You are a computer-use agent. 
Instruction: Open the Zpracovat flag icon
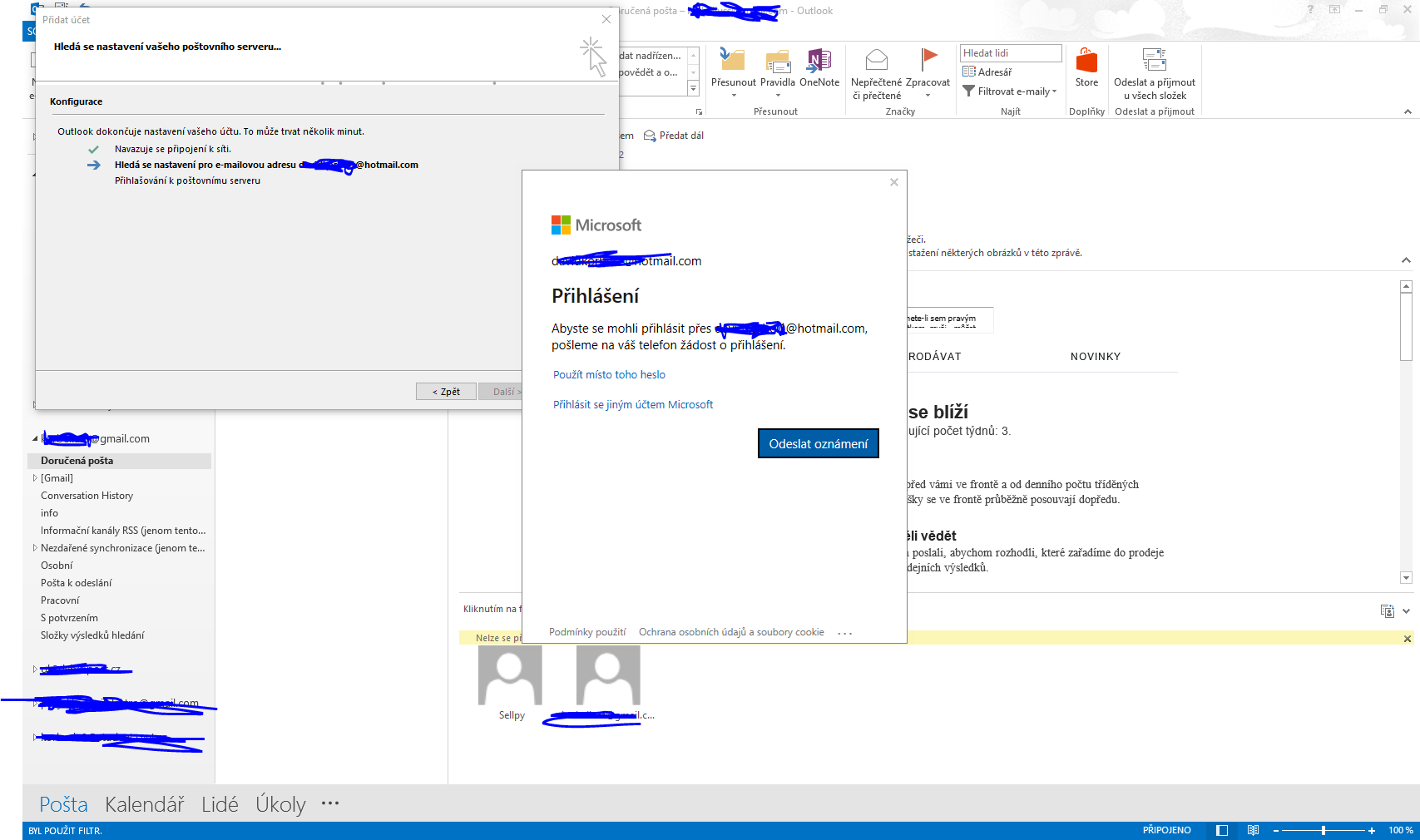click(x=928, y=72)
